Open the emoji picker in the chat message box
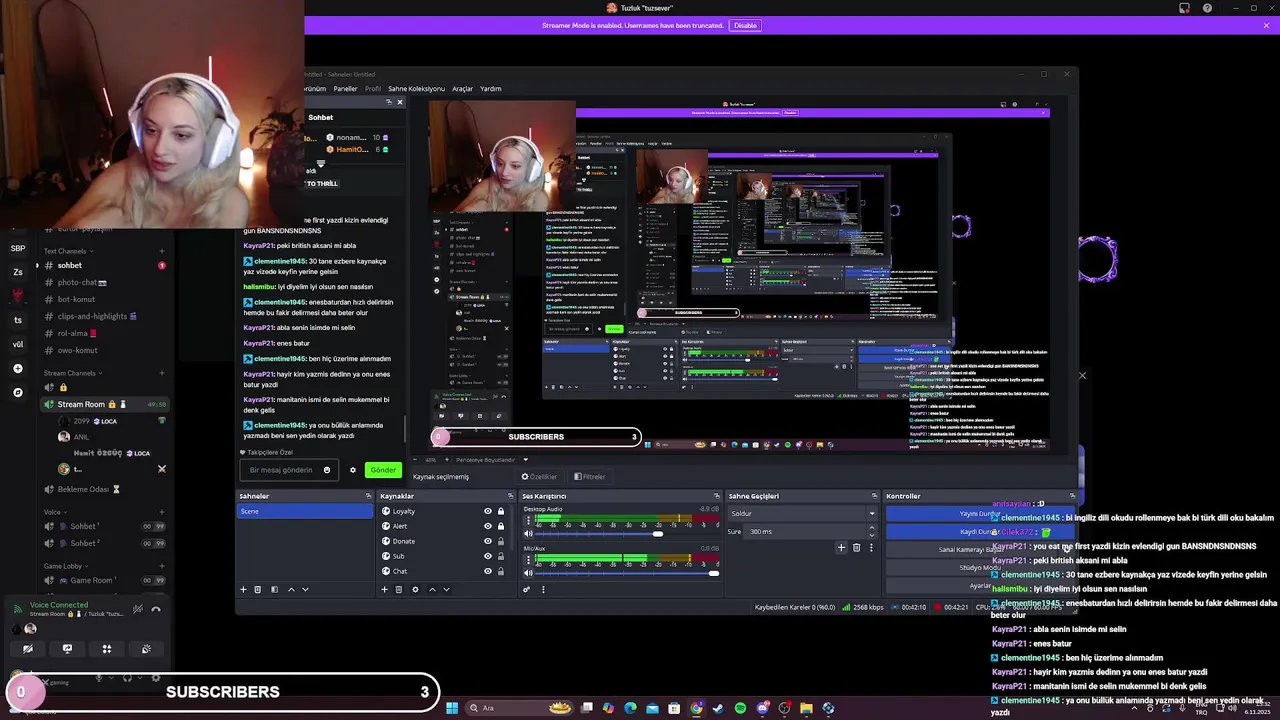The height and width of the screenshot is (720, 1280). [x=326, y=470]
